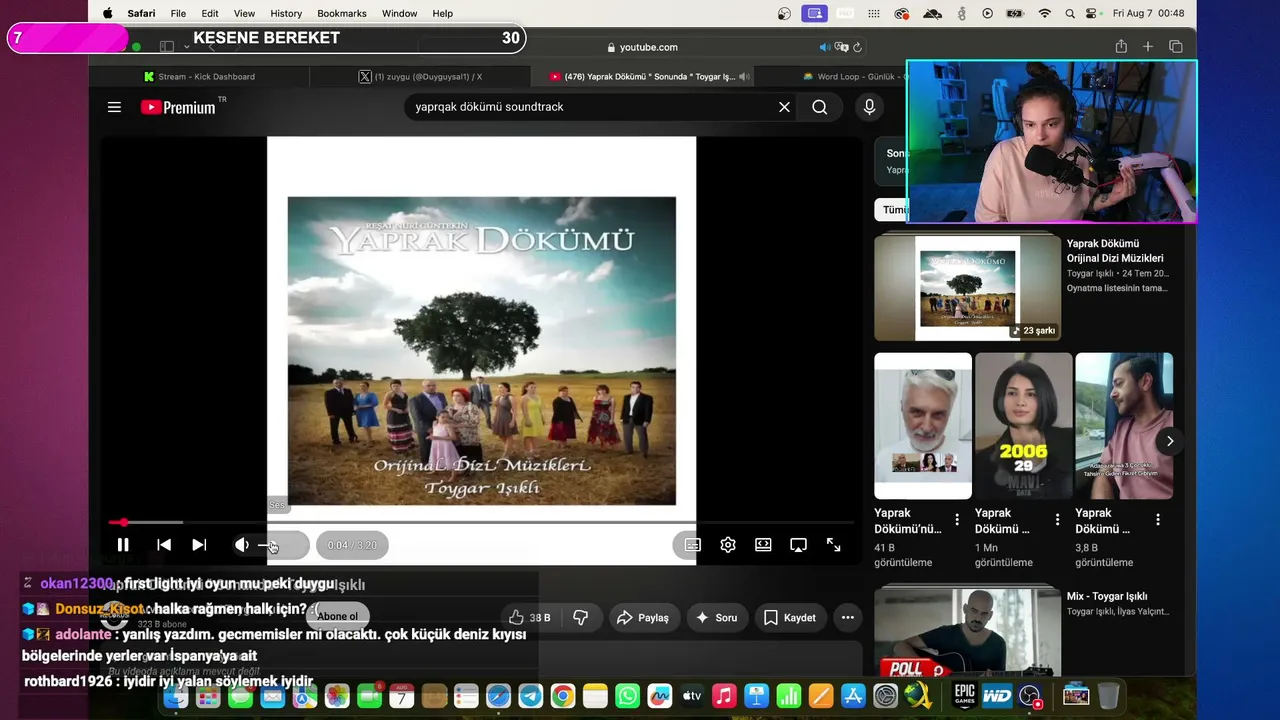1280x720 pixels.
Task: Open options for the 41 B görüntüleme Short
Action: click(x=957, y=520)
